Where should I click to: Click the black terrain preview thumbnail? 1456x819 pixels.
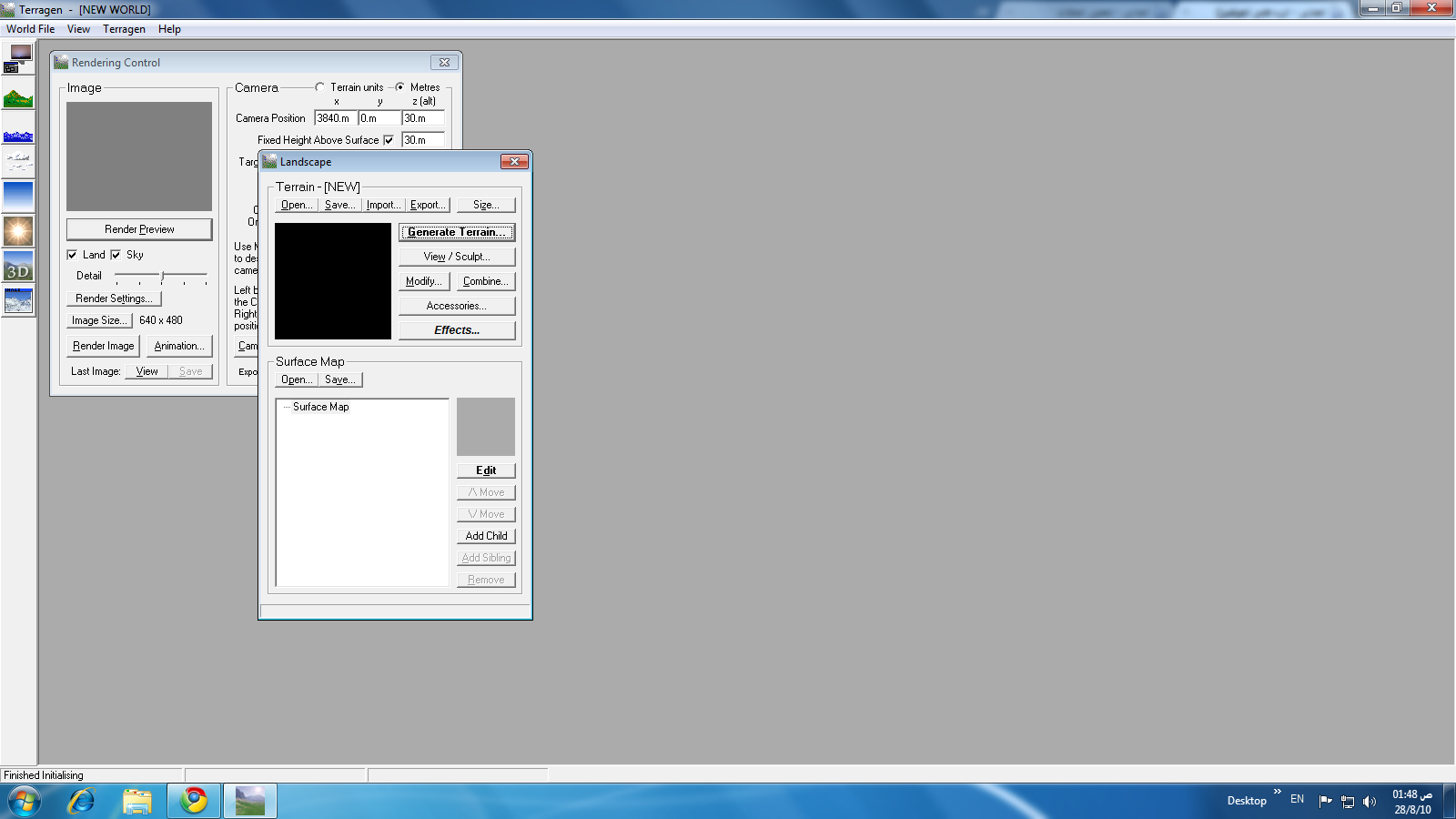point(333,281)
